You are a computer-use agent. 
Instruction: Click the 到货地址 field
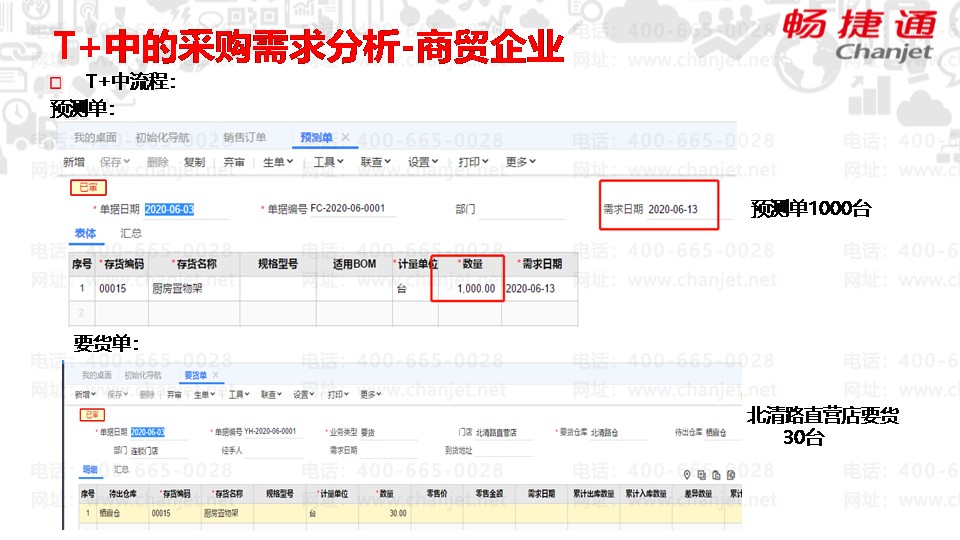tap(504, 451)
